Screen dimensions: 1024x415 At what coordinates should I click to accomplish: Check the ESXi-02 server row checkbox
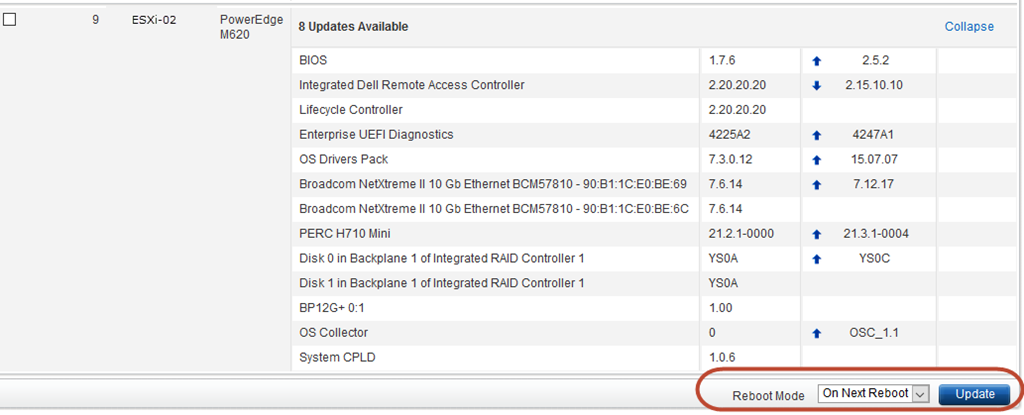click(10, 20)
